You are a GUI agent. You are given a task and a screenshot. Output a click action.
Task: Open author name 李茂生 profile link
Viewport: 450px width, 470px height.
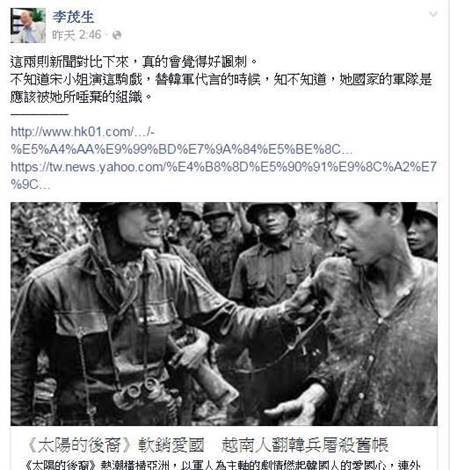(73, 17)
